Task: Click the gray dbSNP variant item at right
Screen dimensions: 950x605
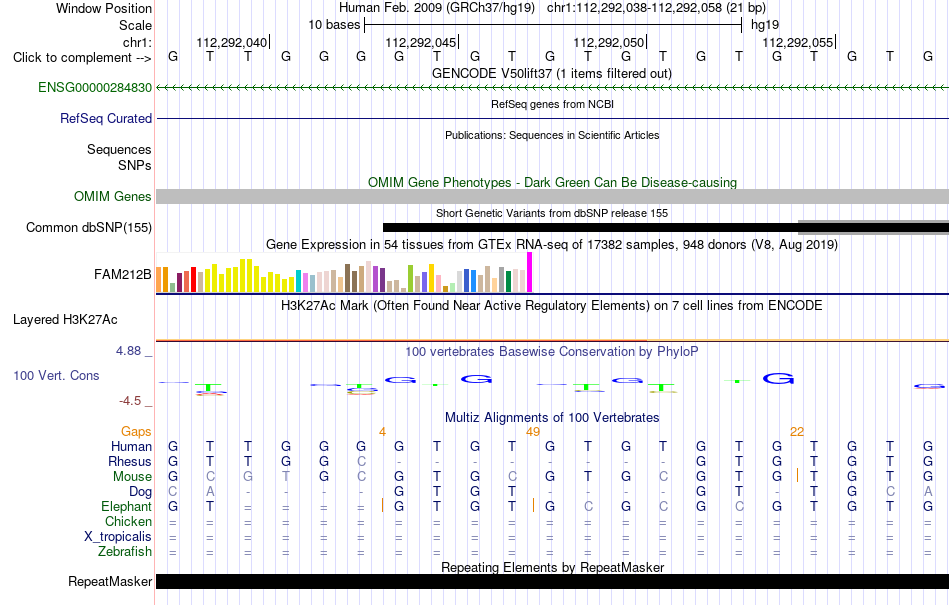Action: [874, 227]
